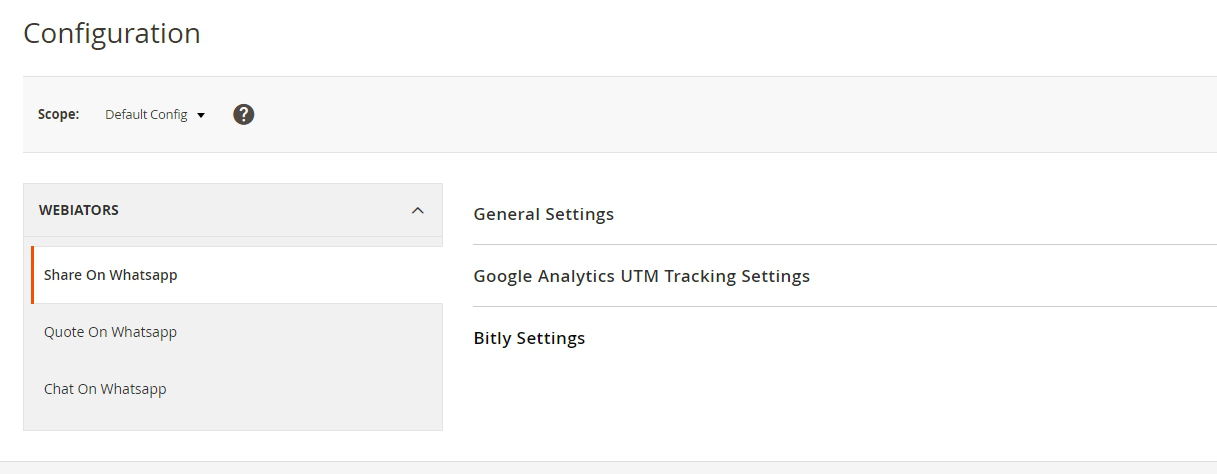Viewport: 1217px width, 474px height.
Task: Expand Google Analytics UTM Tracking Settings
Action: click(x=641, y=276)
